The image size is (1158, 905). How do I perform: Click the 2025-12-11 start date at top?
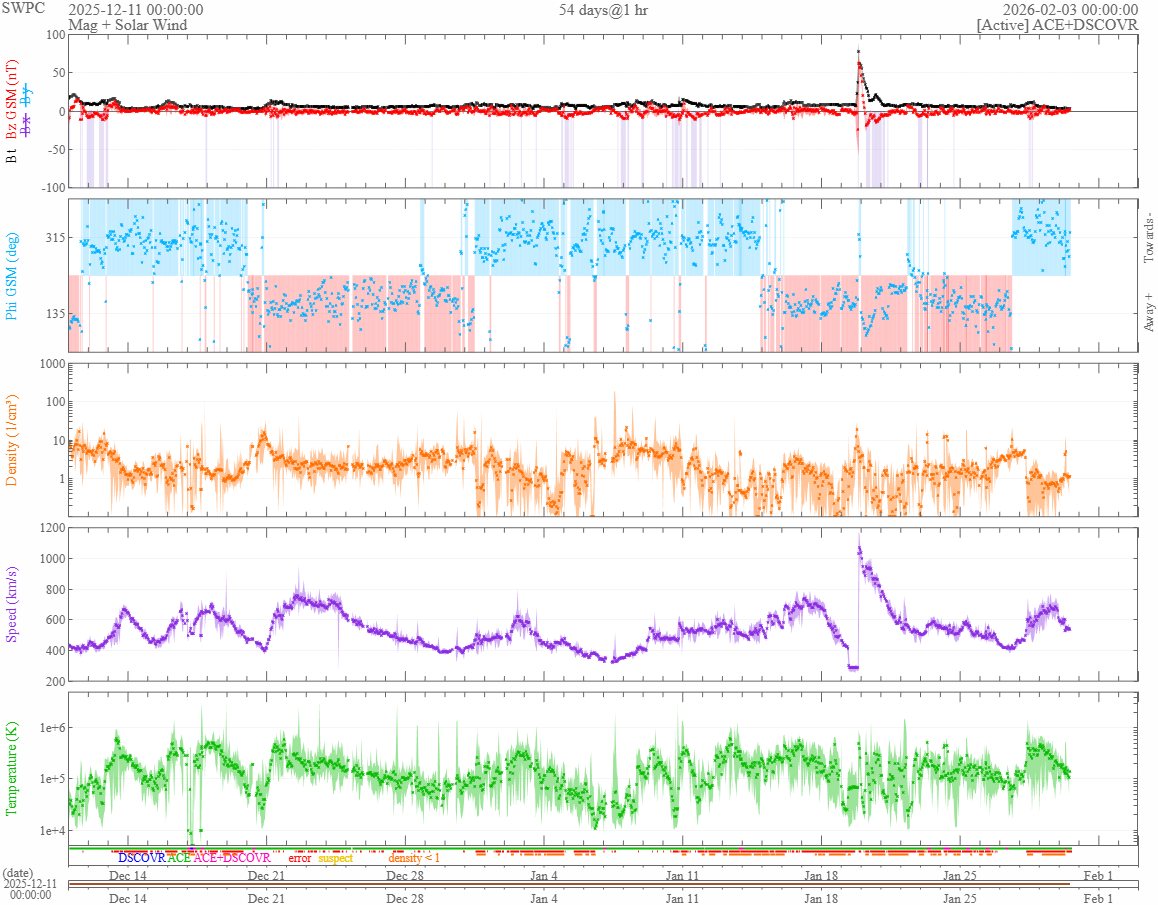coord(135,10)
